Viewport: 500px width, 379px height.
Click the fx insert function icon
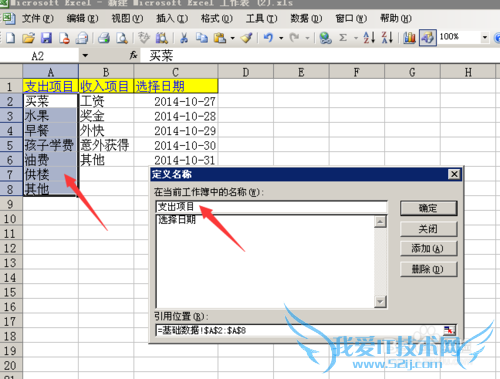pyautogui.click(x=133, y=55)
